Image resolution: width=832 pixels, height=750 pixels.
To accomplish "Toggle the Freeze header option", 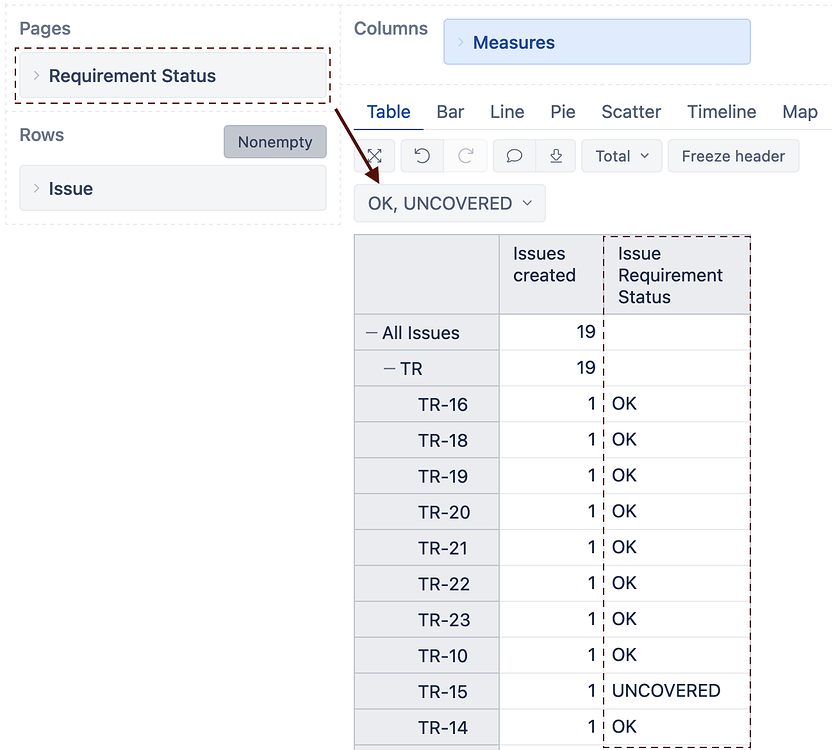I will point(733,156).
